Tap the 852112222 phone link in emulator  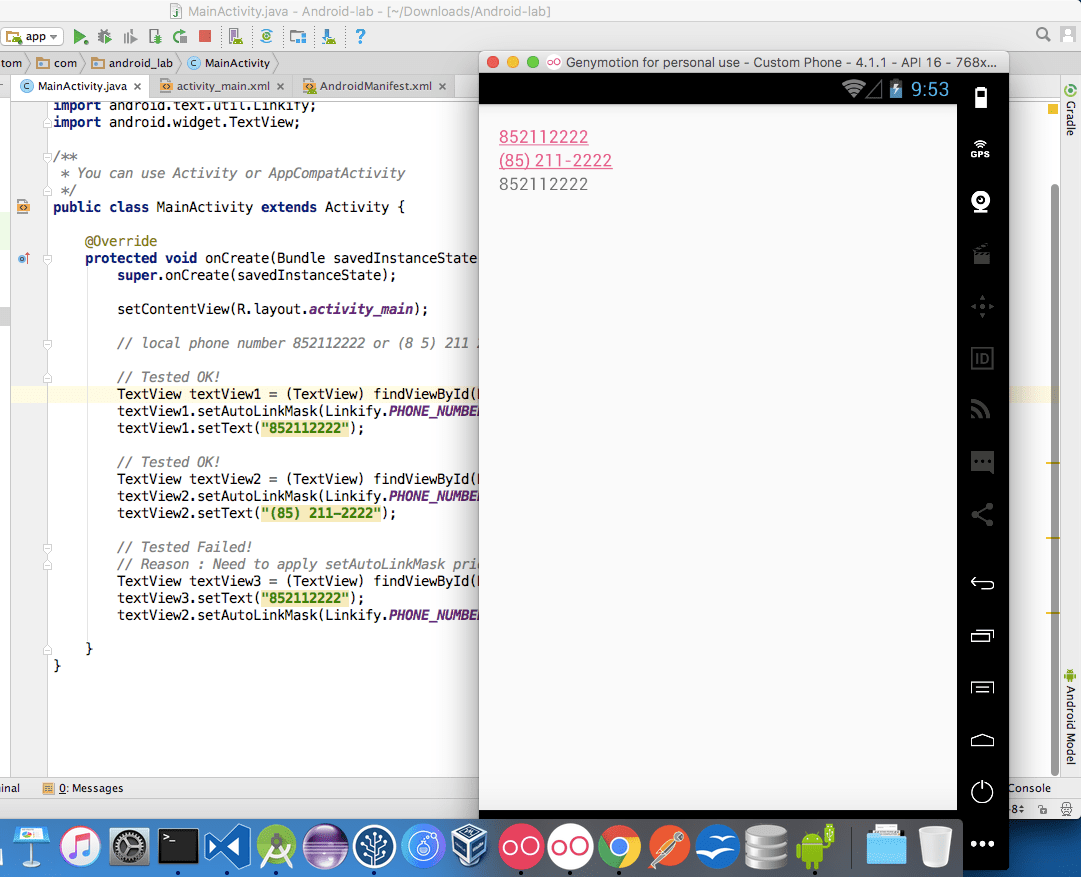point(543,137)
